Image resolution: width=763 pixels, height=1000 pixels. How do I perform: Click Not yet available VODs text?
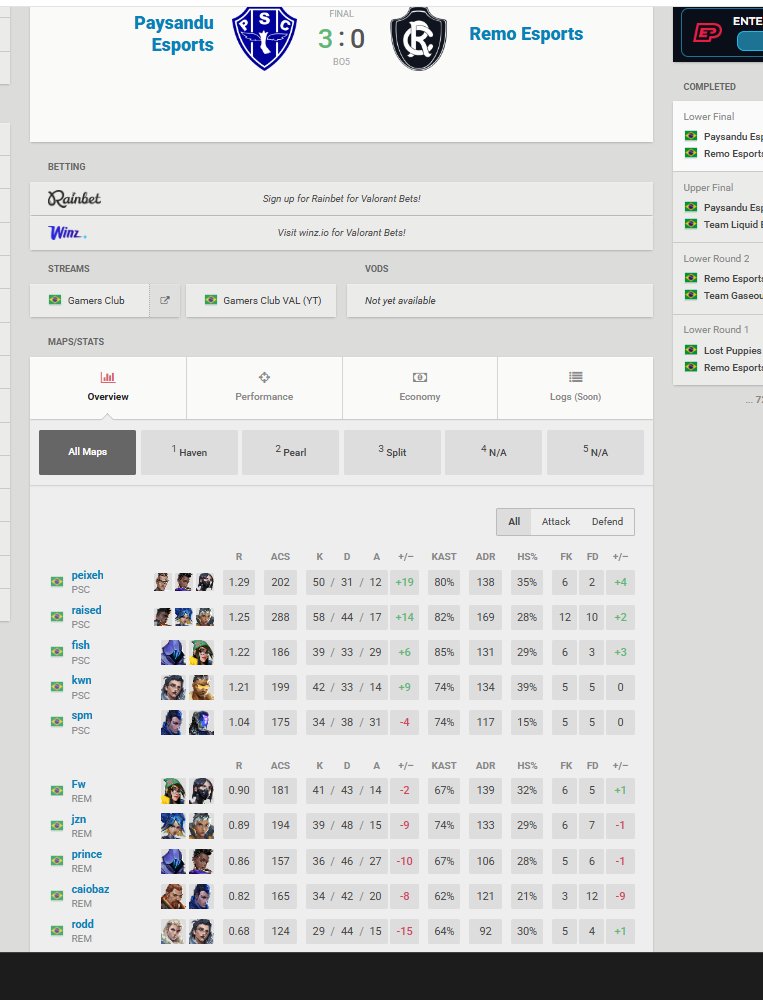[400, 300]
